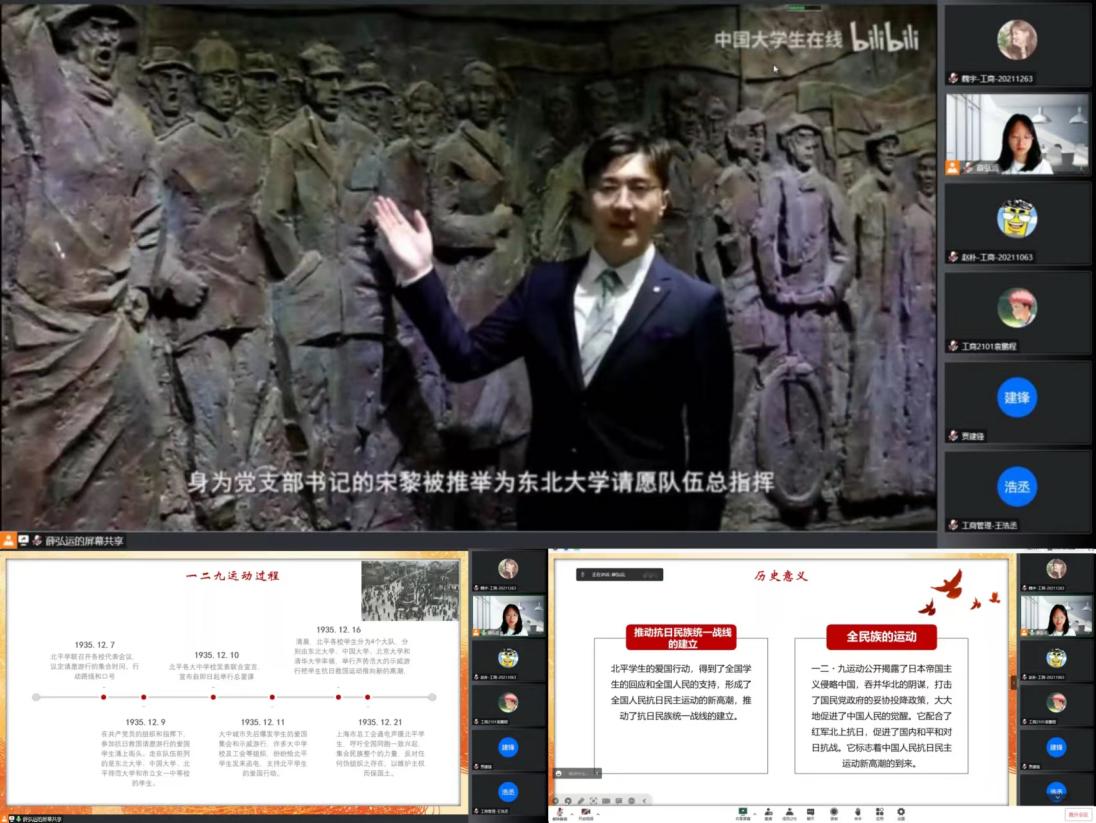Click the black-and-white protest photo on the timeline slide
Image resolution: width=1096 pixels, height=823 pixels.
(409, 591)
